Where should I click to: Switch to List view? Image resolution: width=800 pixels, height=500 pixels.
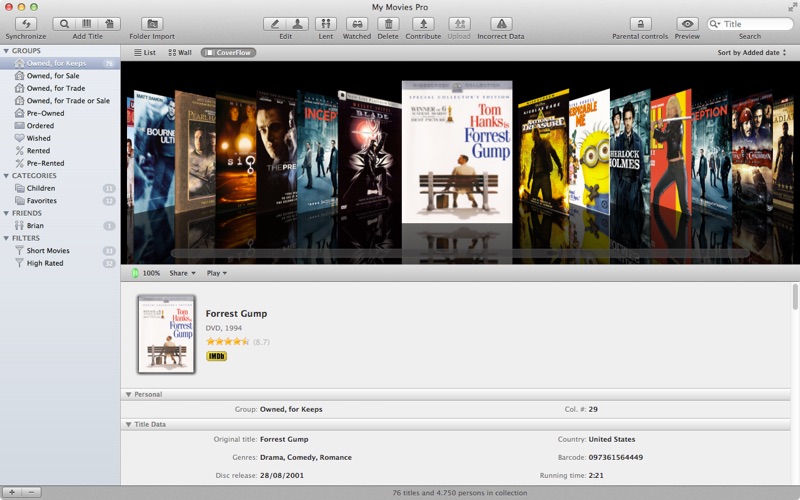coord(144,52)
